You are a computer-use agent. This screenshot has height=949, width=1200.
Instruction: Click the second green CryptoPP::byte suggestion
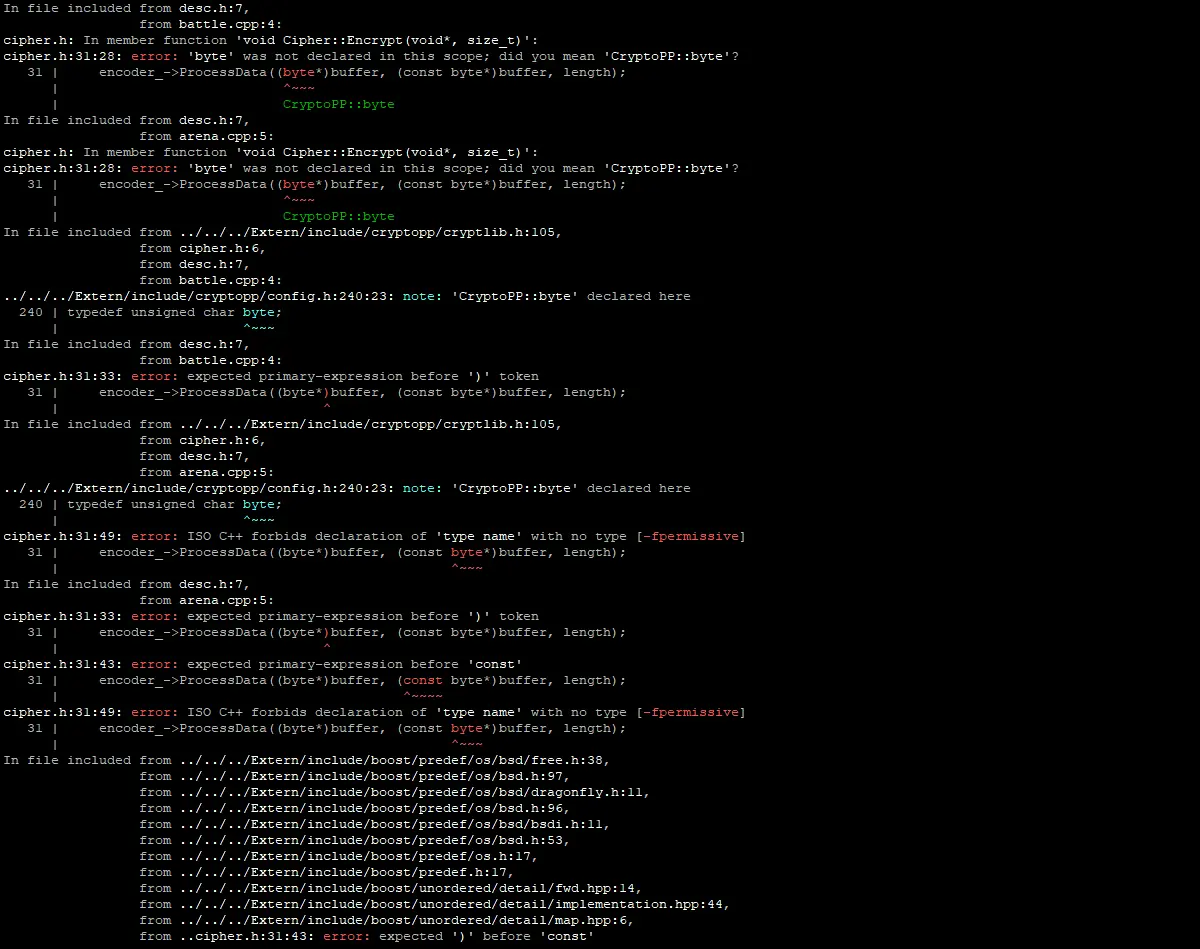(x=338, y=216)
